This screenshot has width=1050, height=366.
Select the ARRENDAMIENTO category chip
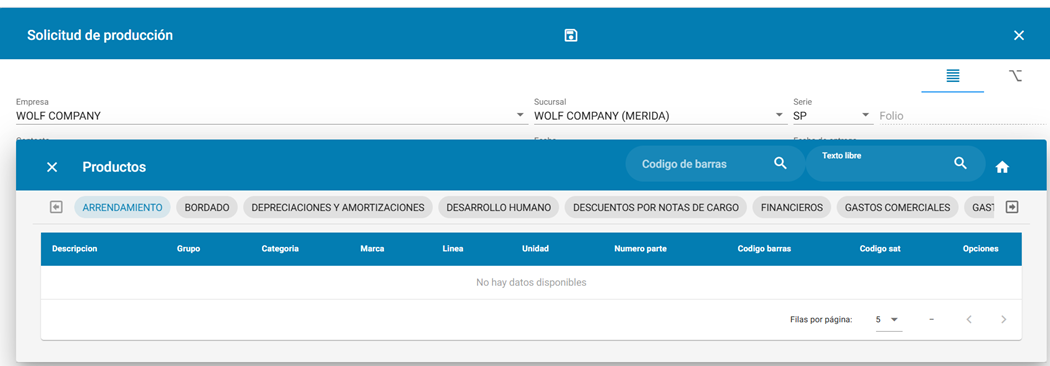coord(123,207)
